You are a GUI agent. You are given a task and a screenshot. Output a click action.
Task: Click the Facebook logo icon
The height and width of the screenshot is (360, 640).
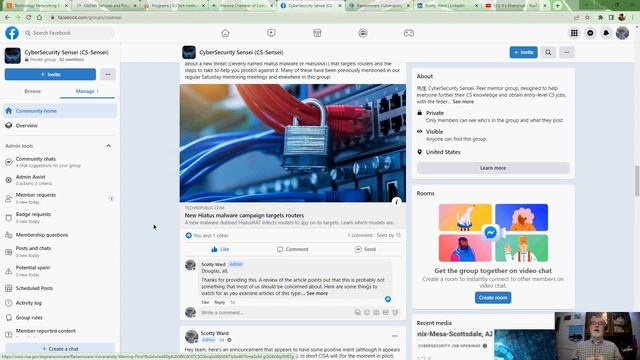coord(12,33)
